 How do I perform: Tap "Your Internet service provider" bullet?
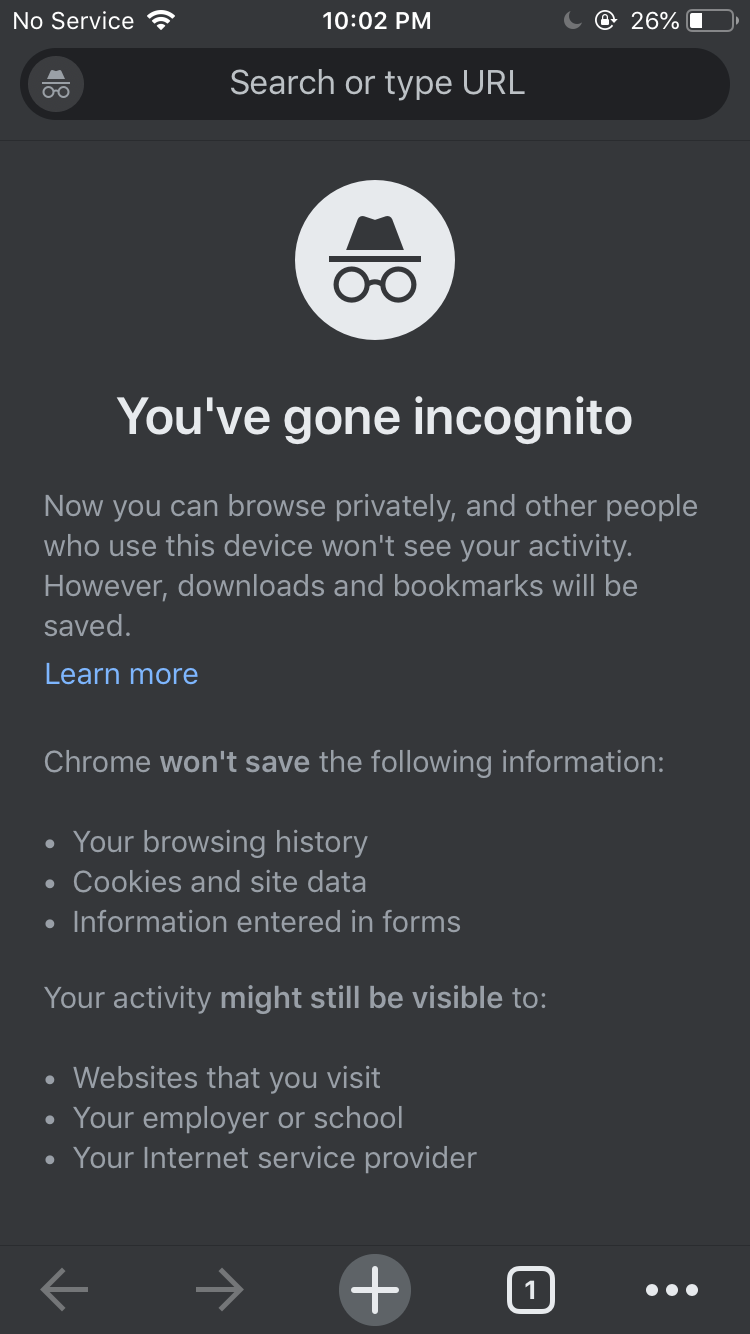coord(274,1158)
